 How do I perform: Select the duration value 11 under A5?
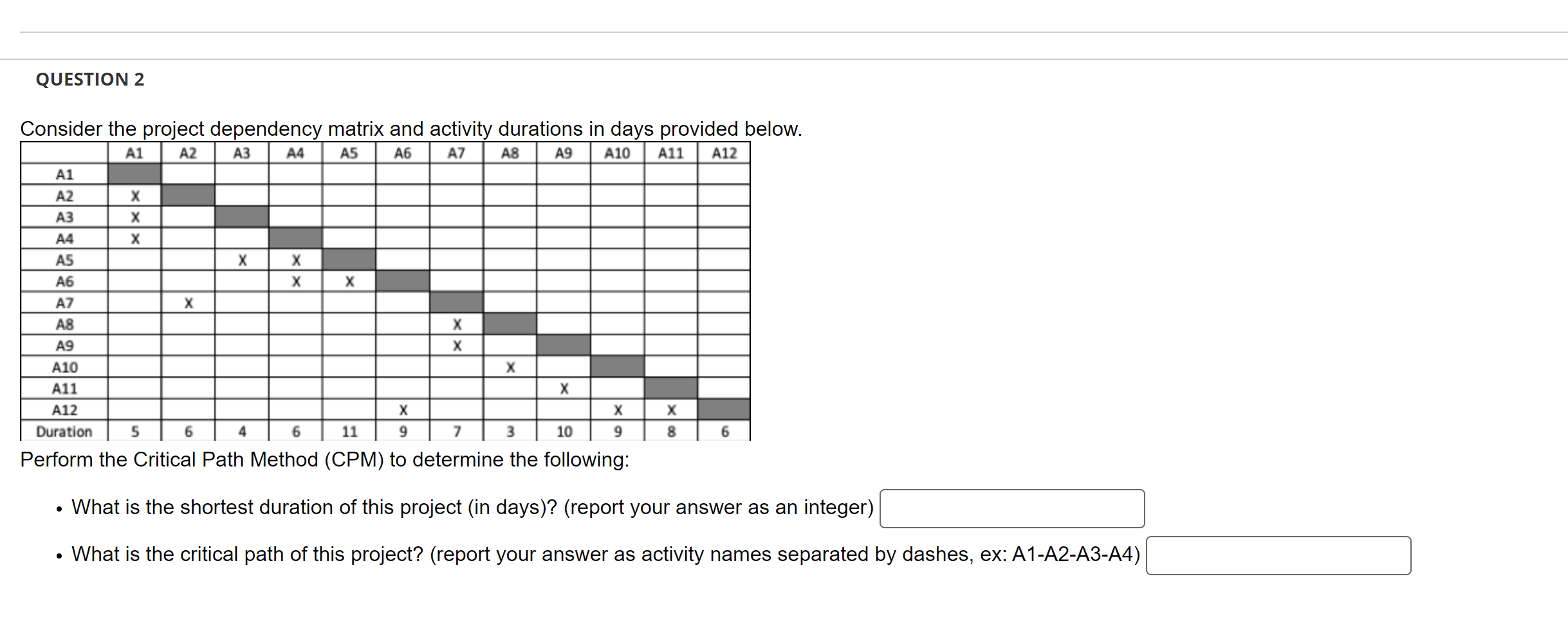[x=349, y=431]
